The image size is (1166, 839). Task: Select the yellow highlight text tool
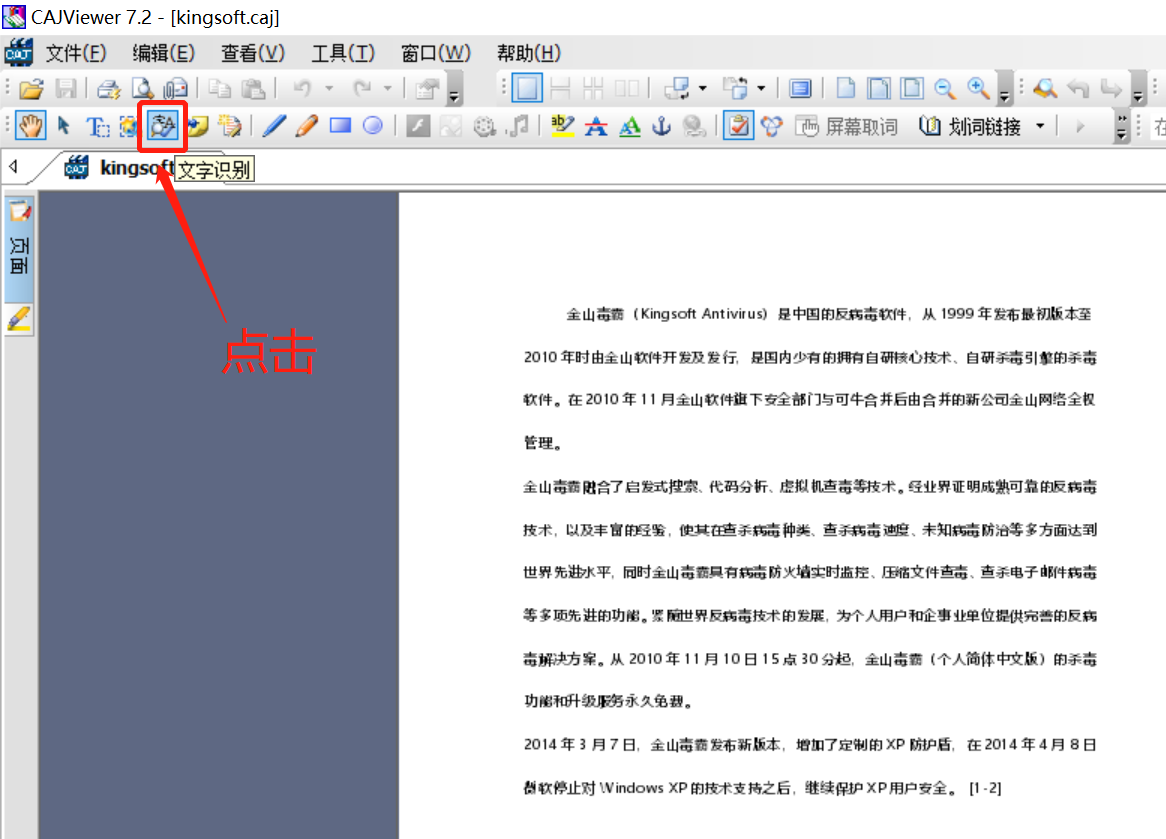point(563,126)
